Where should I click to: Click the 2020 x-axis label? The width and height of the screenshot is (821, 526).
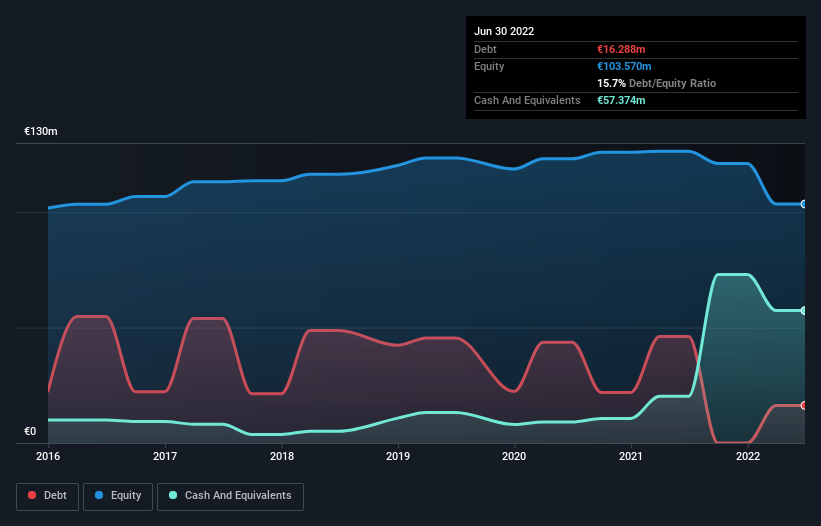(514, 456)
